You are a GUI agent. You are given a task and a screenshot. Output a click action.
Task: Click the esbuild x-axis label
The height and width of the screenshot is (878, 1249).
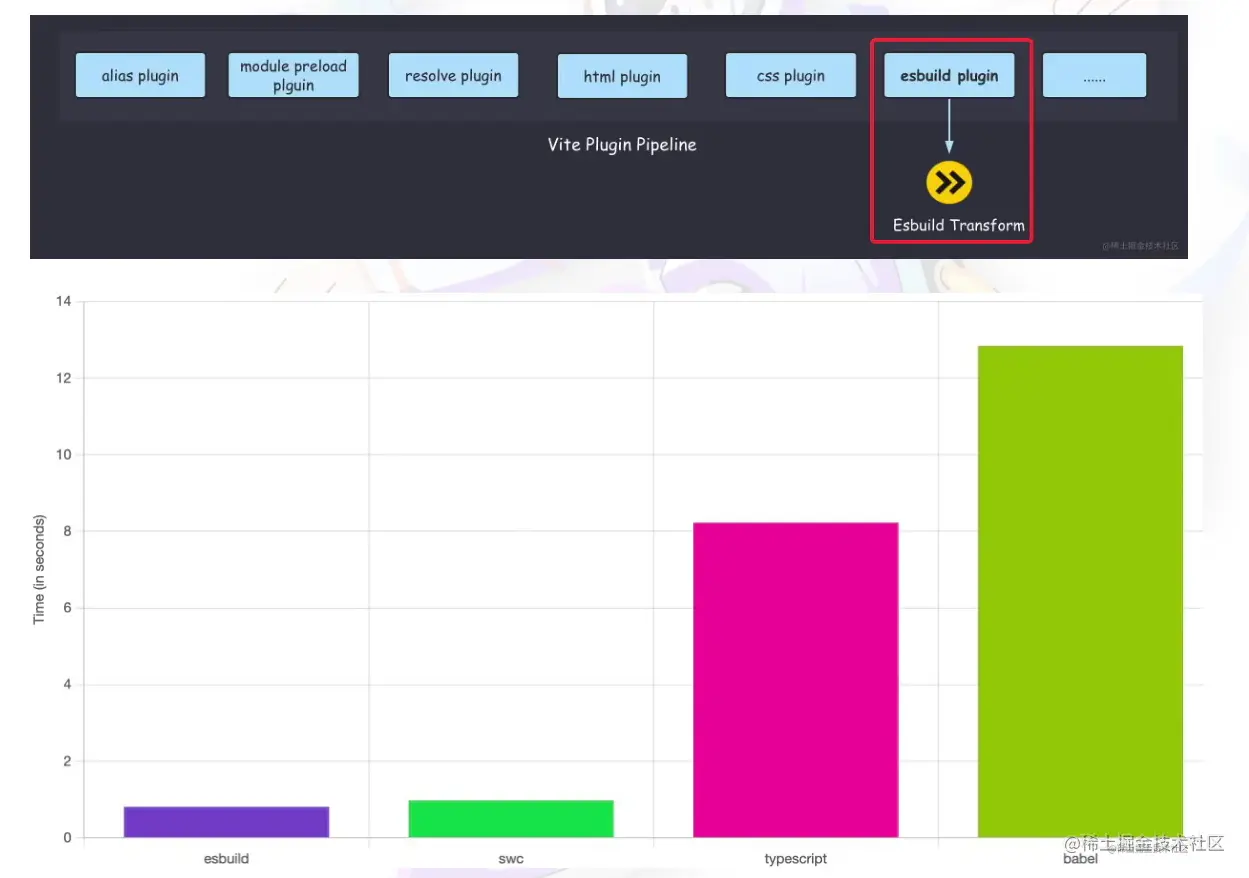tap(226, 858)
